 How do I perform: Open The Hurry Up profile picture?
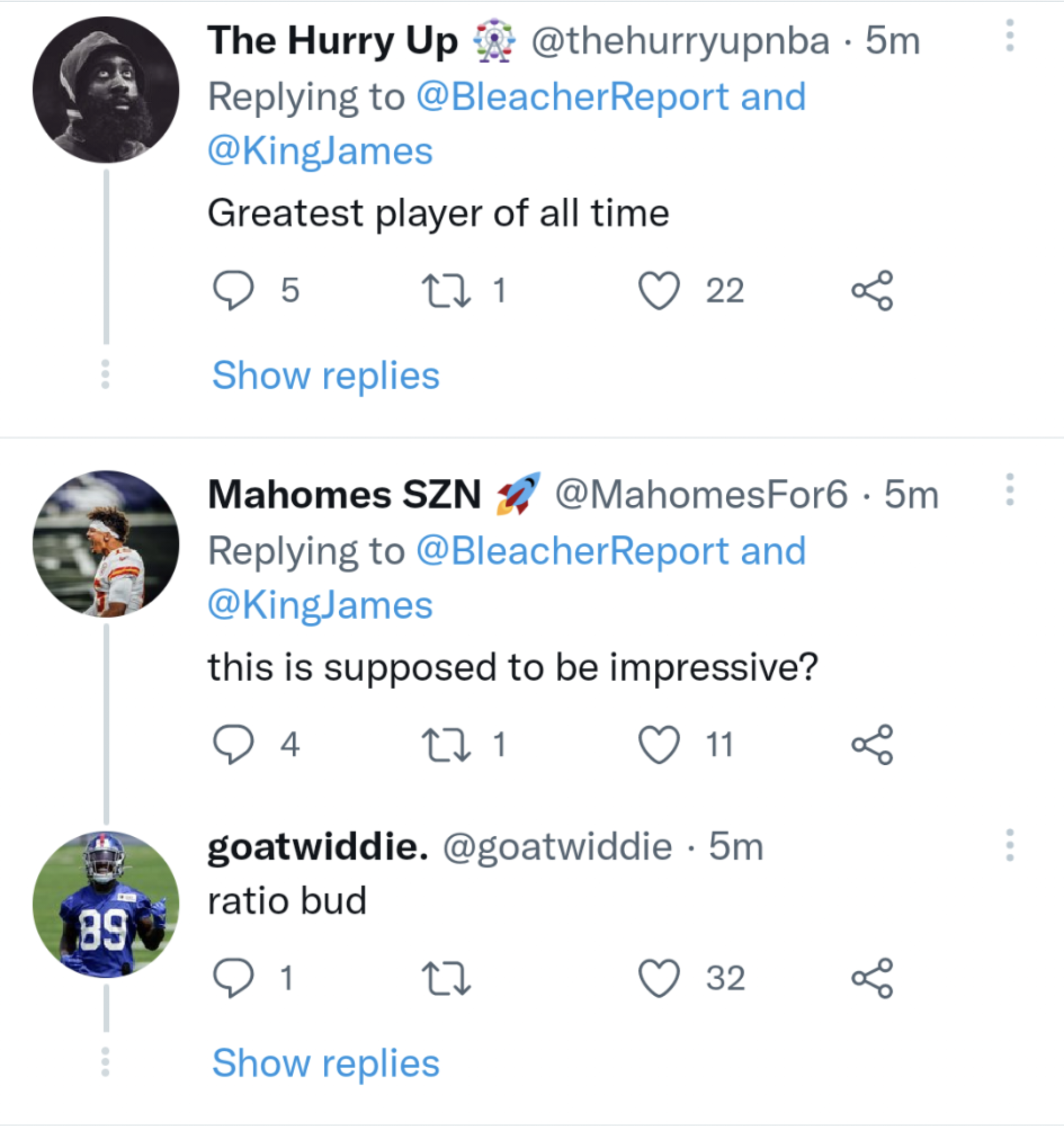(106, 90)
